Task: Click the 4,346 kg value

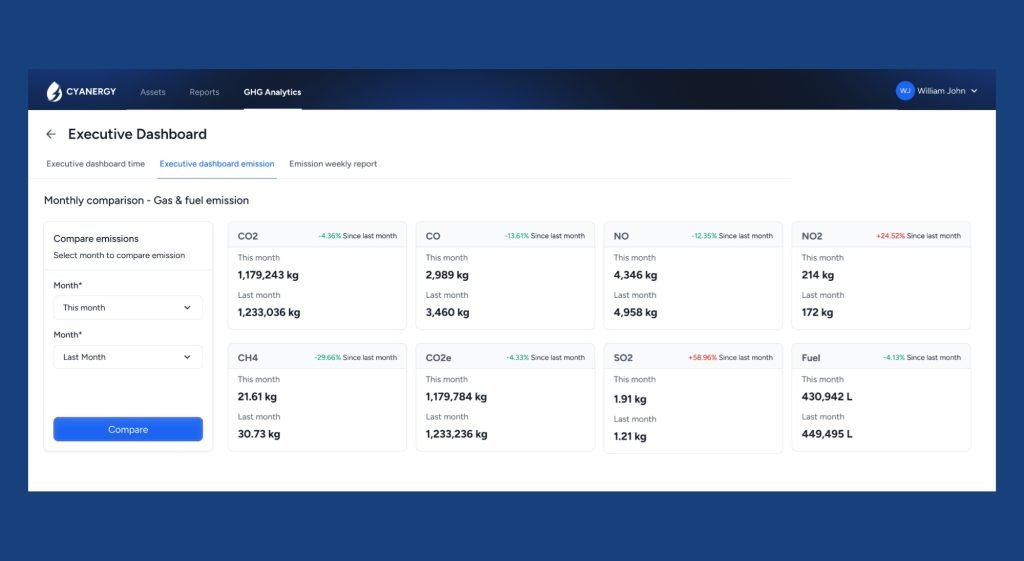Action: coord(635,275)
